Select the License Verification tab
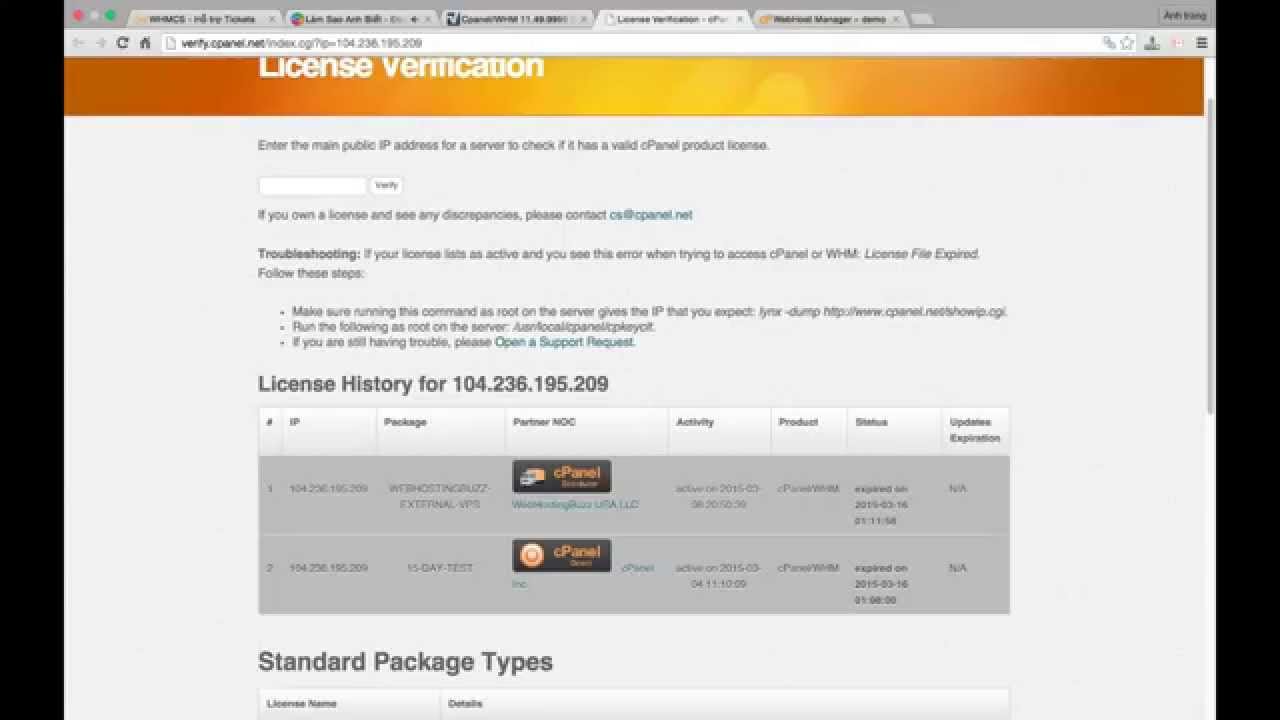The height and width of the screenshot is (720, 1280). 672,19
